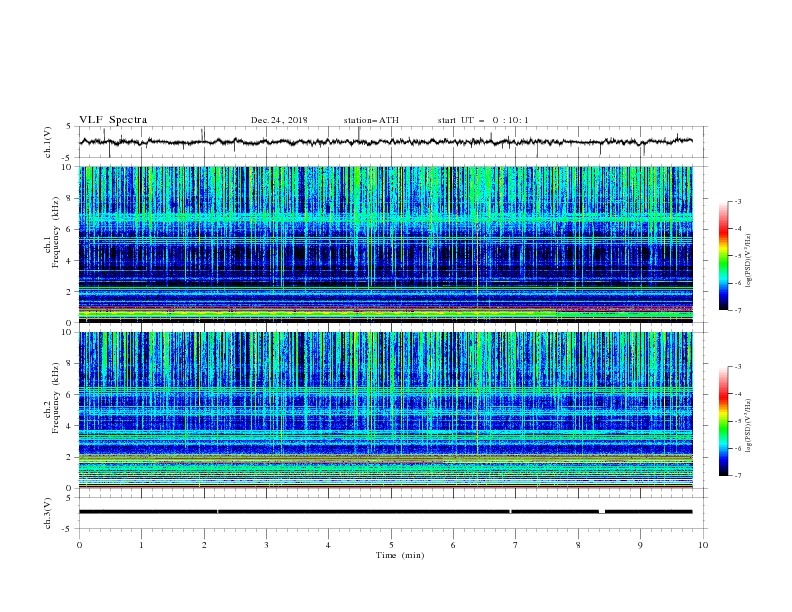Click the Time axis tick label '9'

click(640, 545)
